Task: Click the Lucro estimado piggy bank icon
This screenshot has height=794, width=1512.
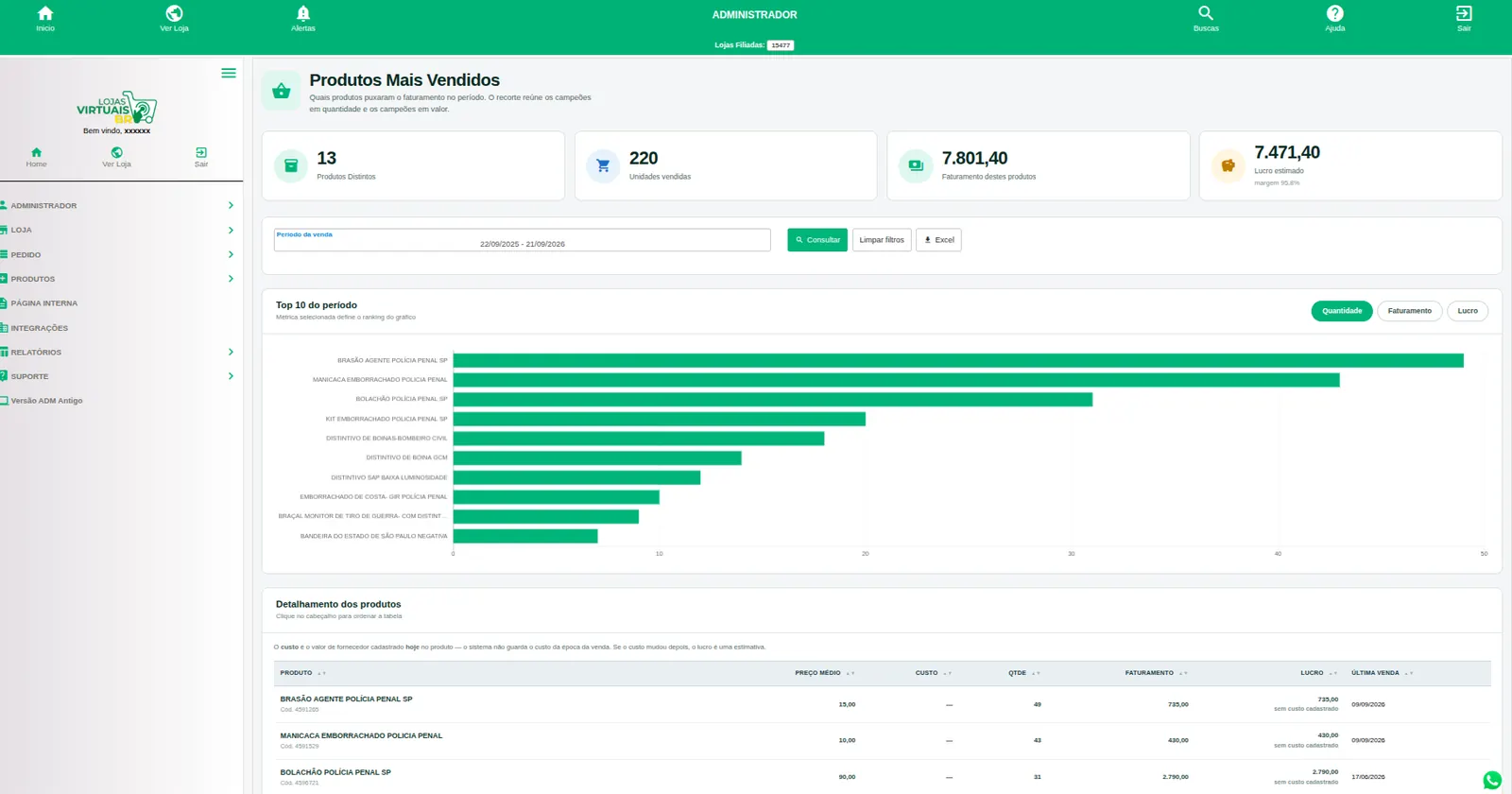Action: click(x=1228, y=165)
